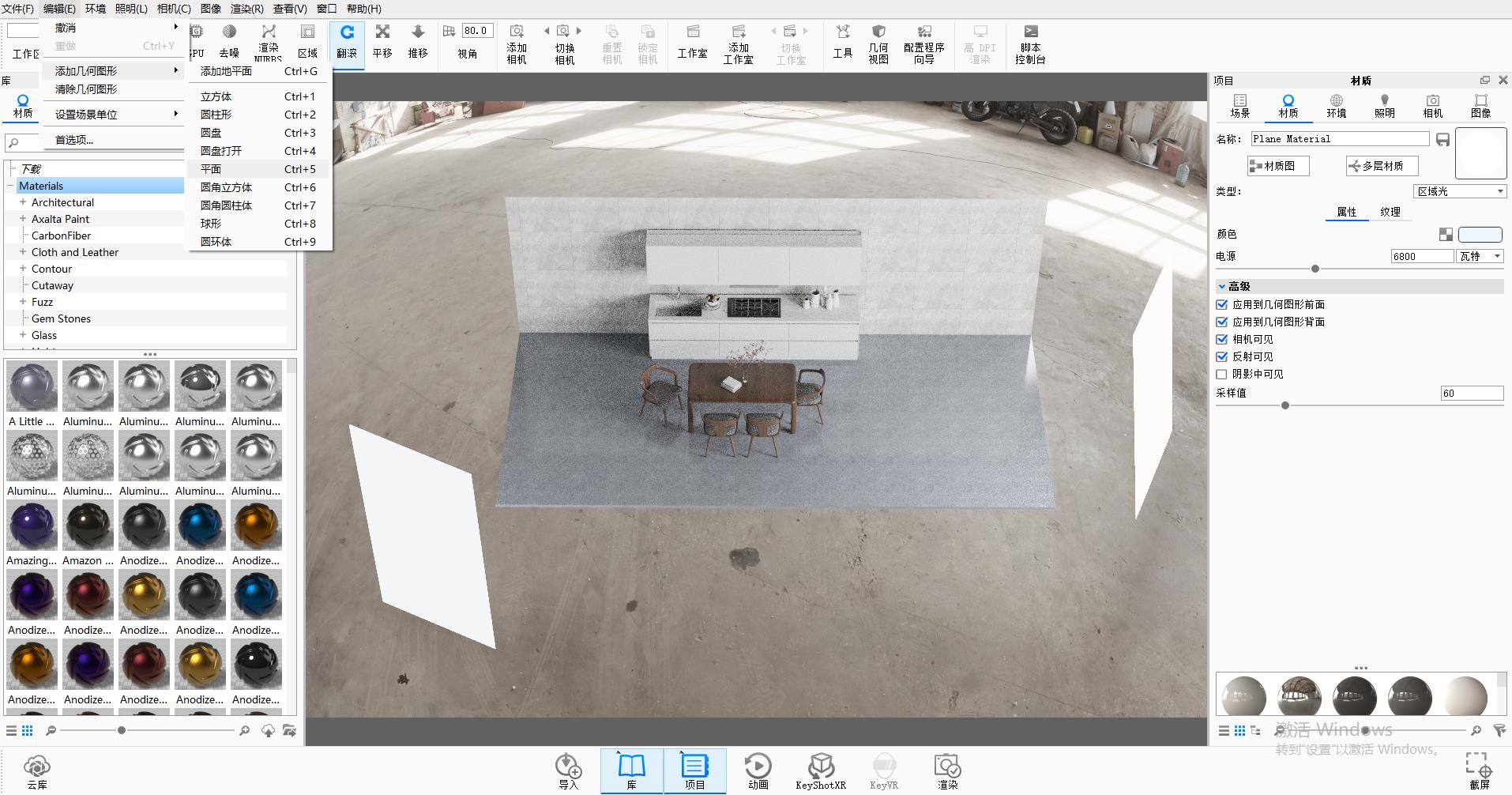Start the 渲染 render from bottom bar

[x=947, y=769]
